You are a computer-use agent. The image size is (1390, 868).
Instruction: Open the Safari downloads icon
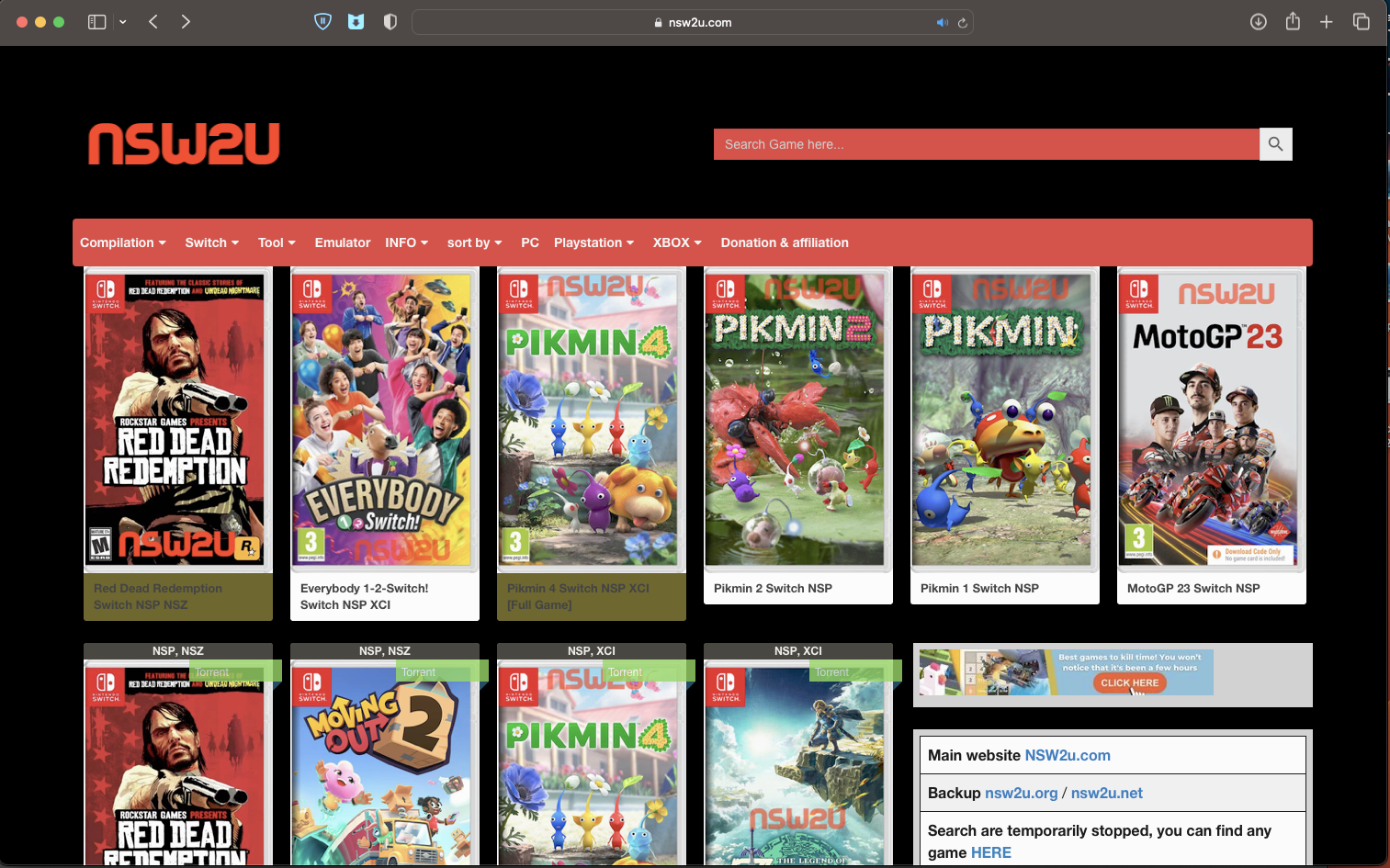1259,22
